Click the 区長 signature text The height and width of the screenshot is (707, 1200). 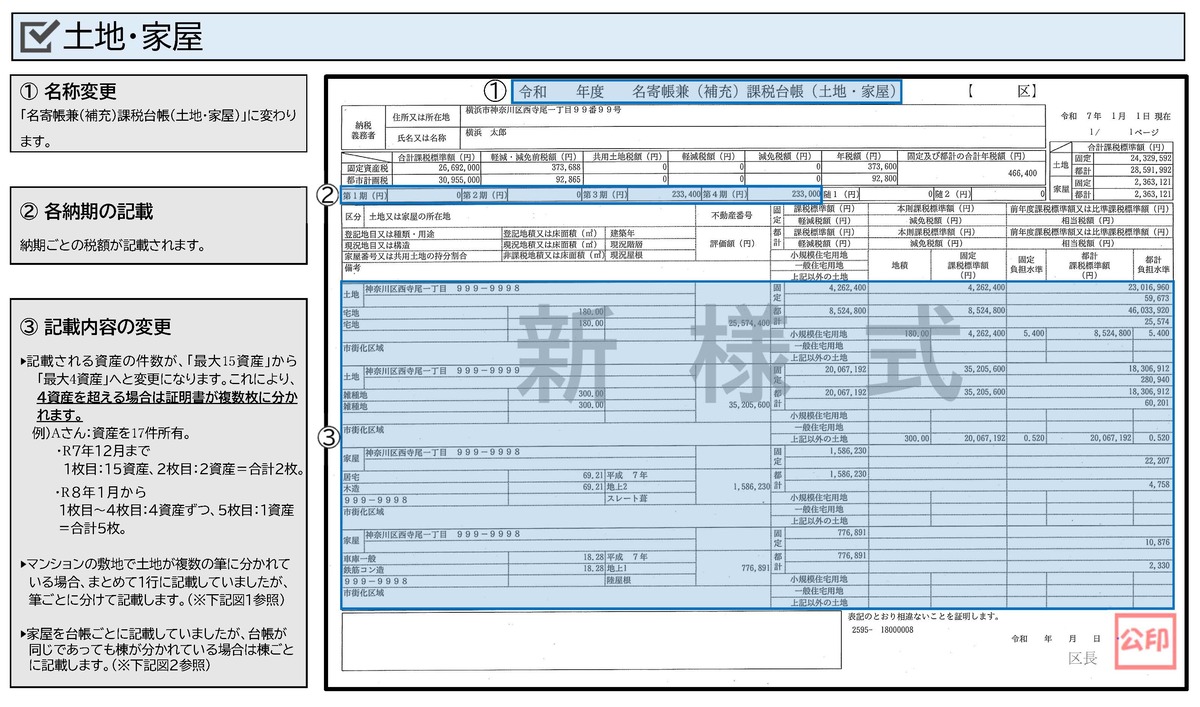point(1082,658)
